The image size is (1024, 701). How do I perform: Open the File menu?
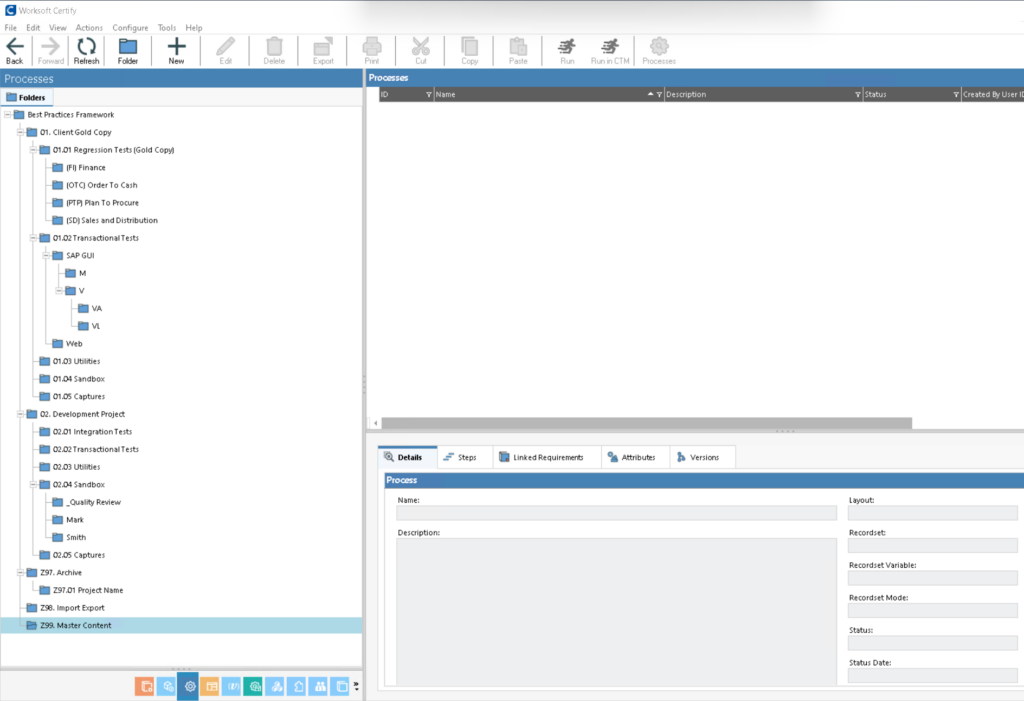click(x=10, y=27)
